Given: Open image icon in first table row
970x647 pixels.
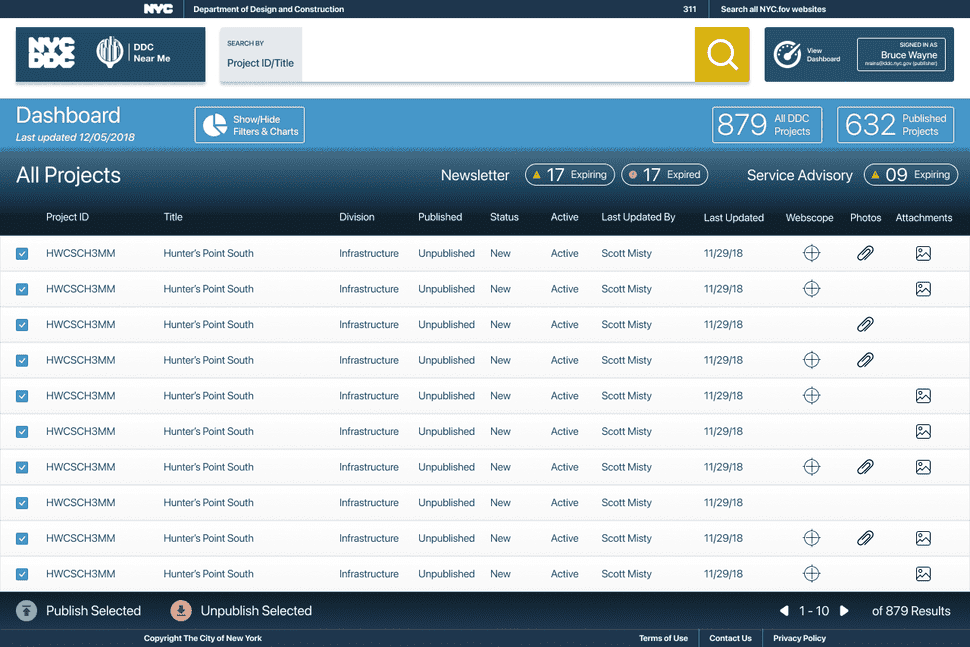Looking at the screenshot, I should point(923,253).
